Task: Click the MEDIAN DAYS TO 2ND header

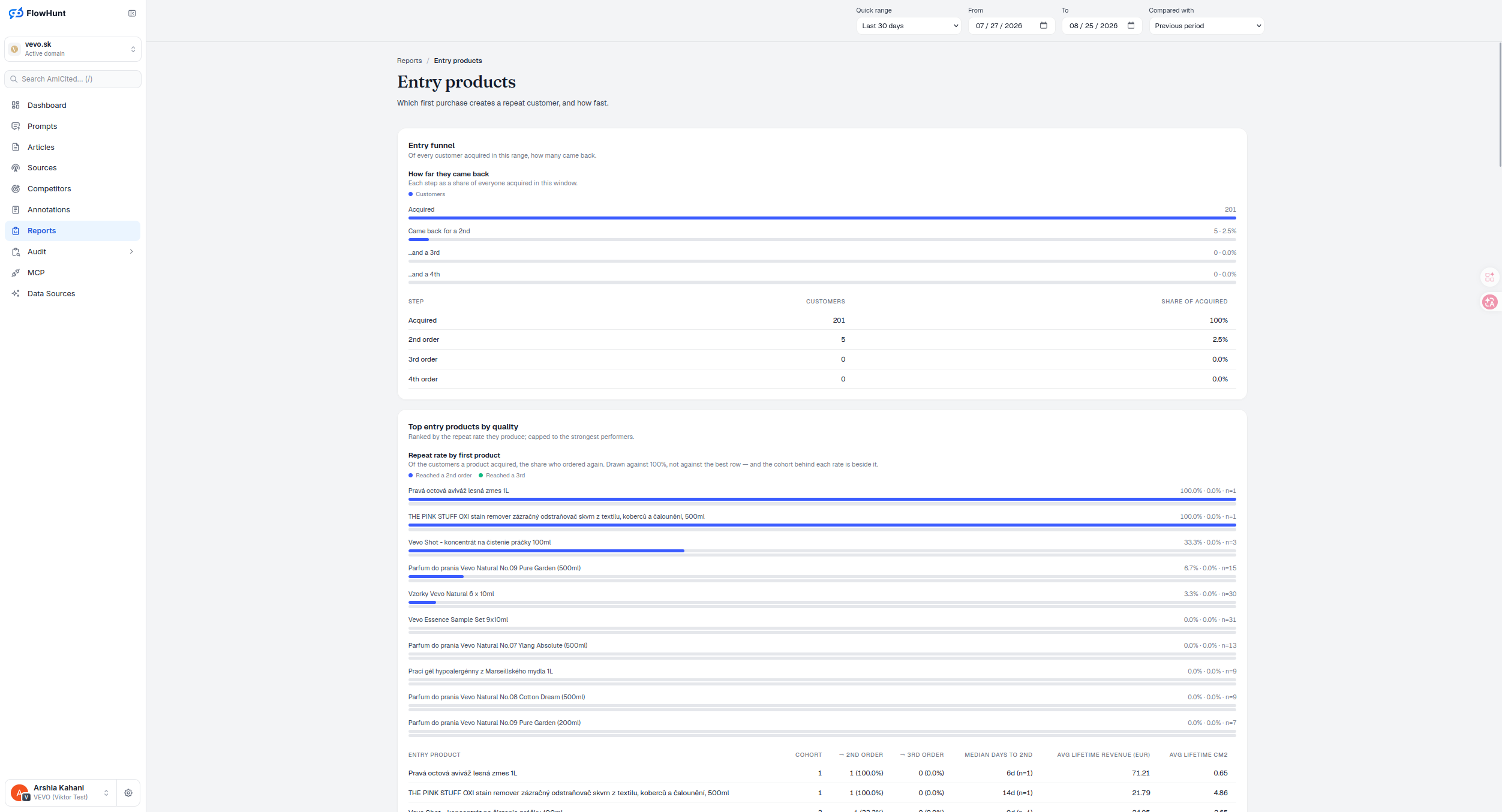Action: (x=998, y=755)
